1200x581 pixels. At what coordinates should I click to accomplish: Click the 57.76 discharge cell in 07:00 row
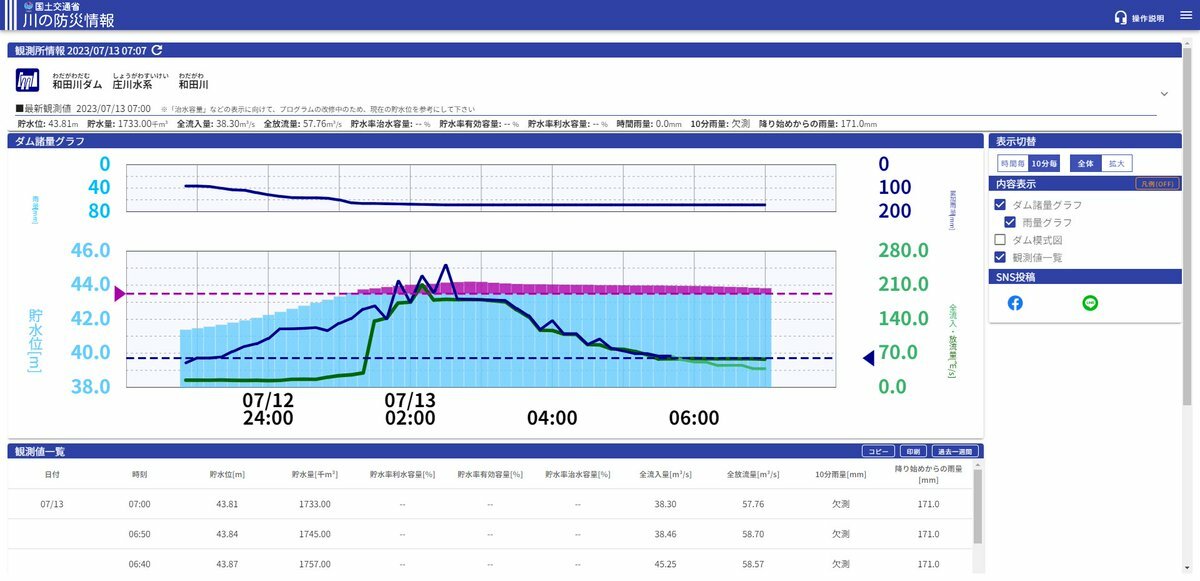755,505
